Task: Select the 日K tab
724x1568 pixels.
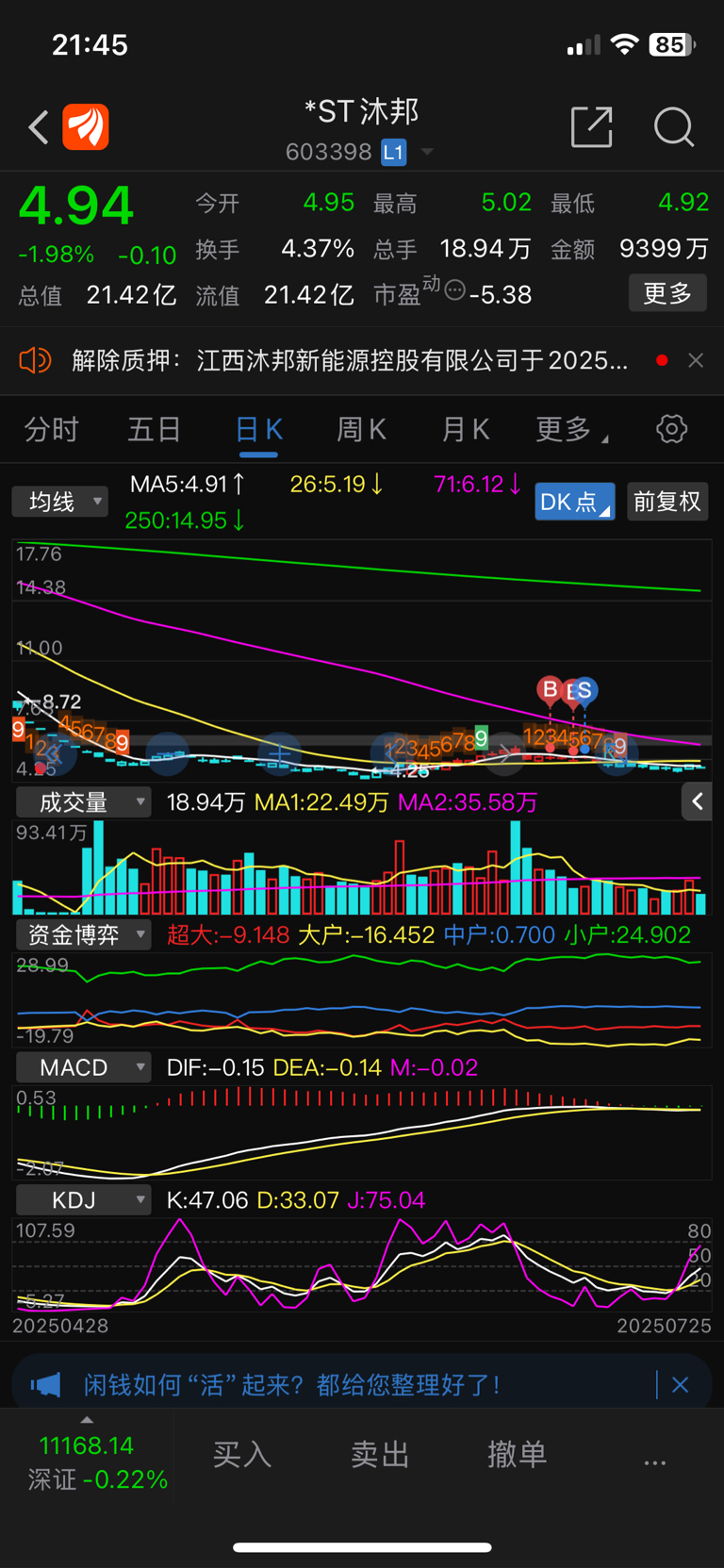Action: [258, 430]
